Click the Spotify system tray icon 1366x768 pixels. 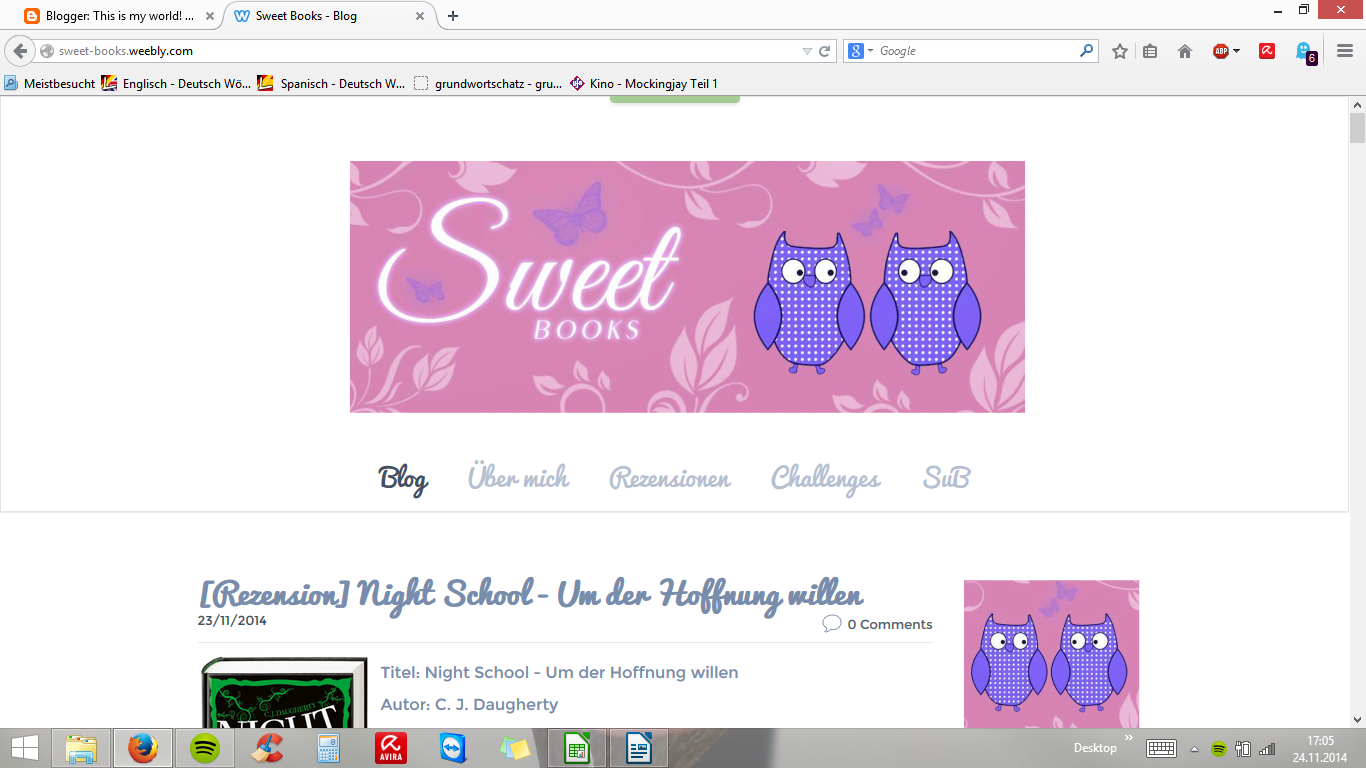tap(1219, 749)
